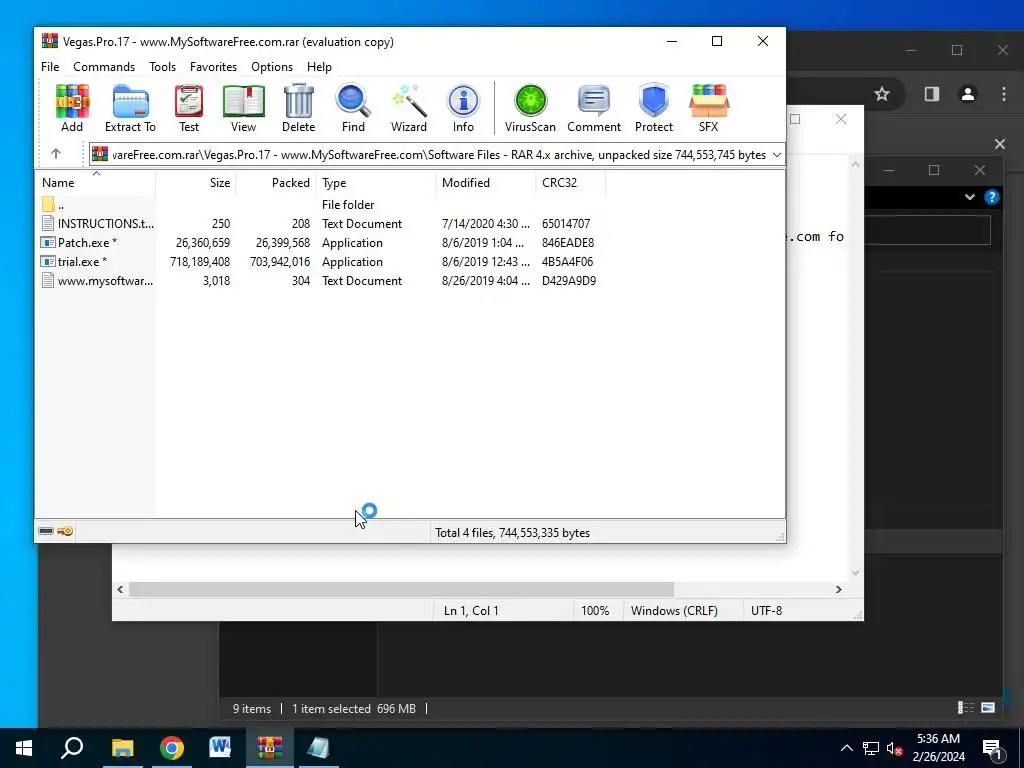
Task: Open the View file tool
Action: [243, 108]
